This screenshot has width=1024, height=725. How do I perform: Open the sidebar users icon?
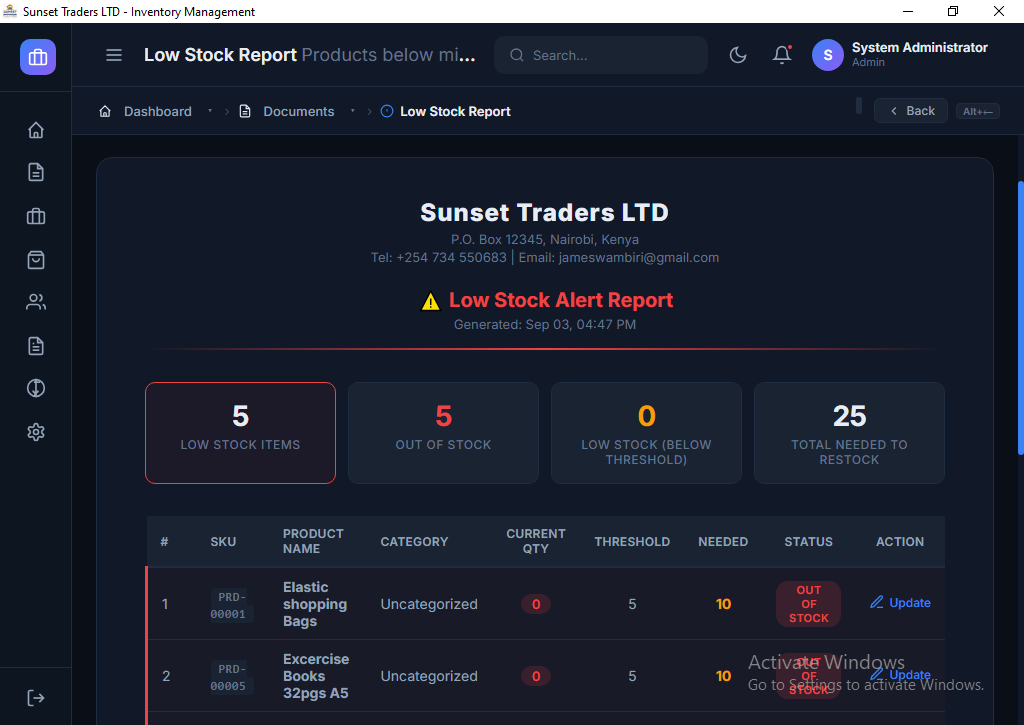point(36,302)
